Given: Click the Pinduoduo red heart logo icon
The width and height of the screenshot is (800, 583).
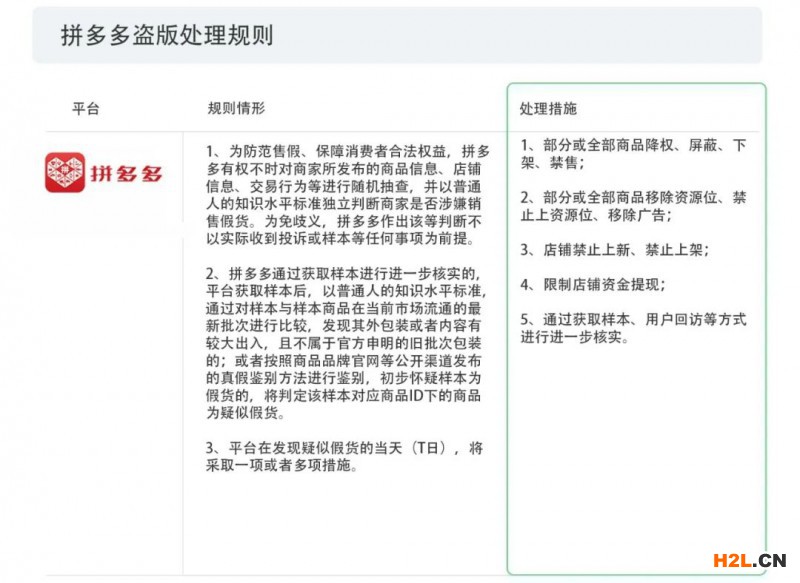Looking at the screenshot, I should click(66, 172).
